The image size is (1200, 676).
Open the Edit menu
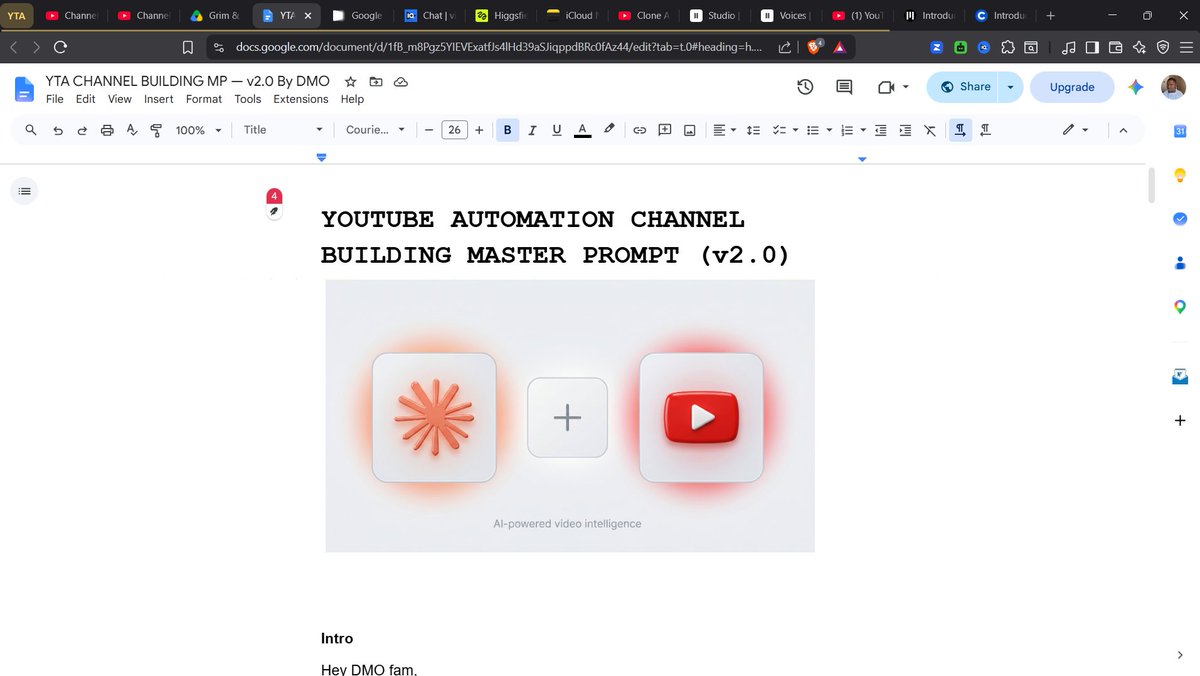click(x=86, y=99)
